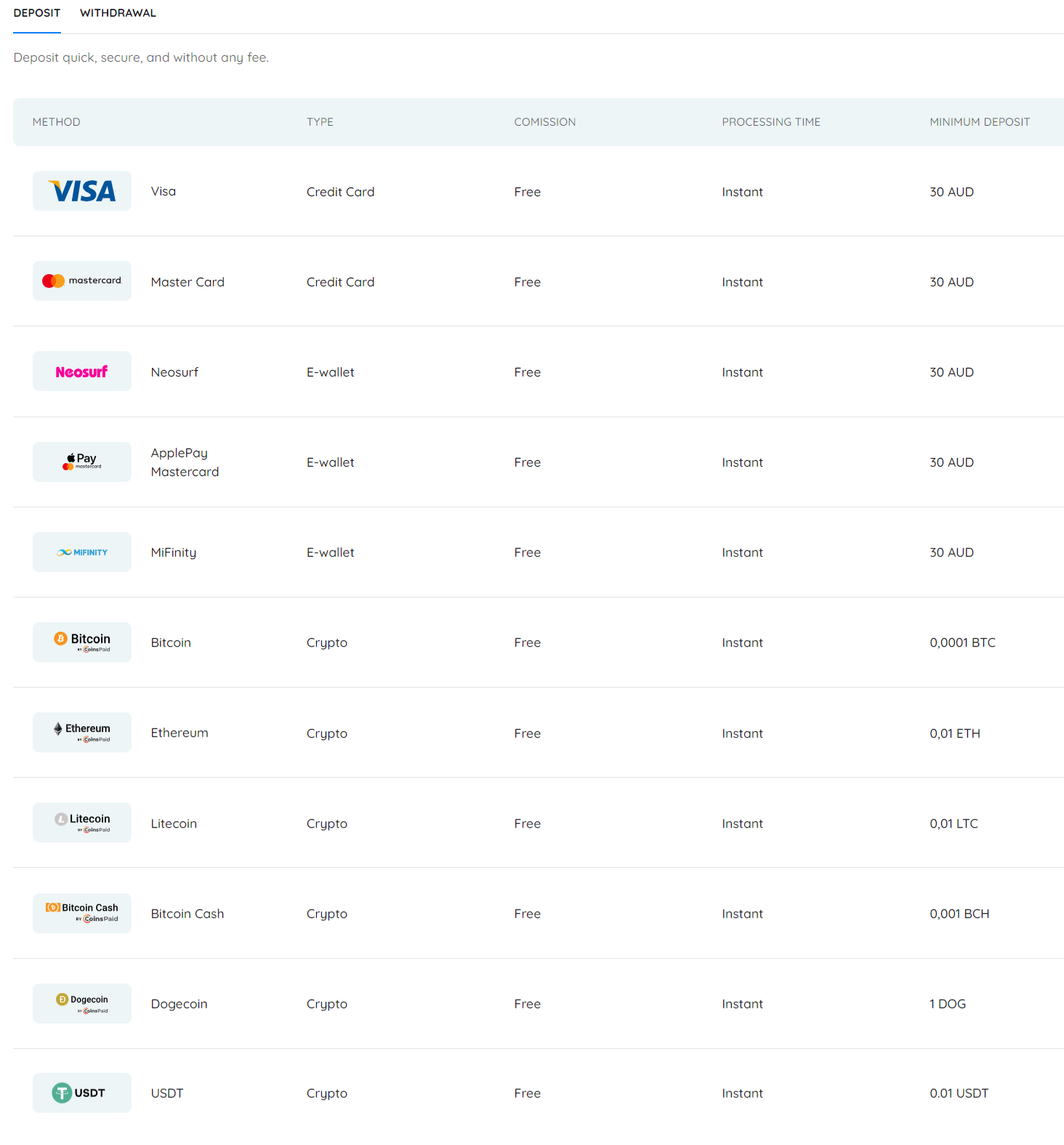The image size is (1064, 1145).
Task: Select the USDT method name text
Action: pos(167,1093)
